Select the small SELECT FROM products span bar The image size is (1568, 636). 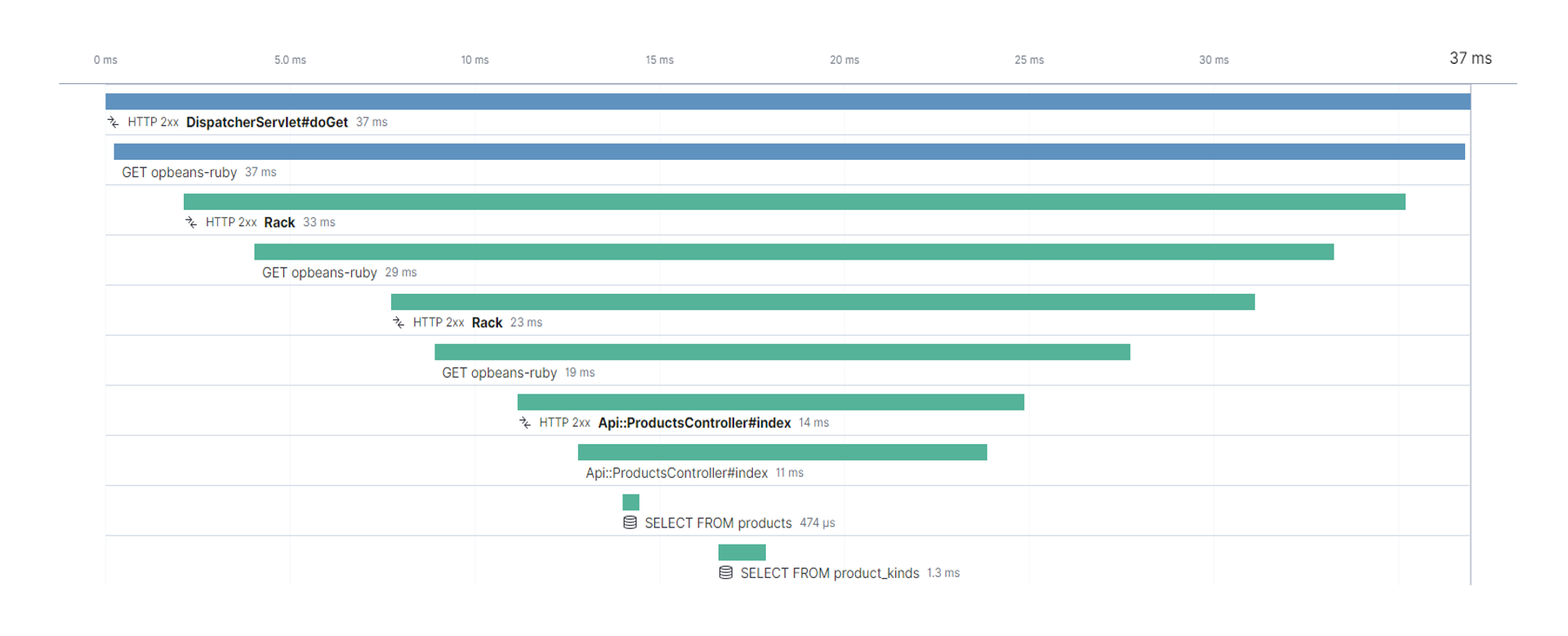tap(630, 502)
